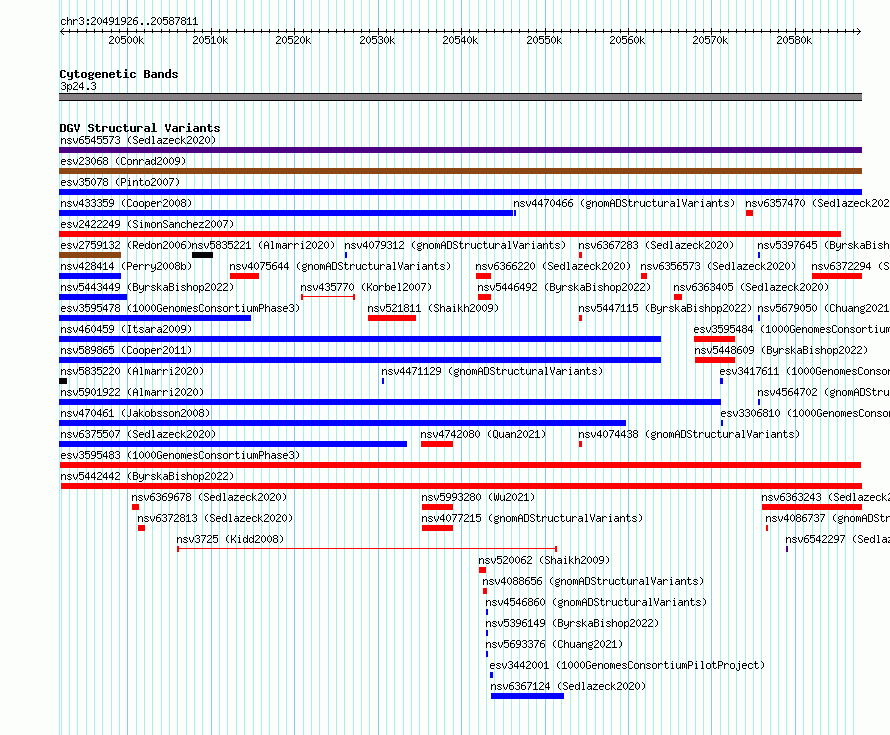Click the DGV Structural Variants track title

click(140, 128)
